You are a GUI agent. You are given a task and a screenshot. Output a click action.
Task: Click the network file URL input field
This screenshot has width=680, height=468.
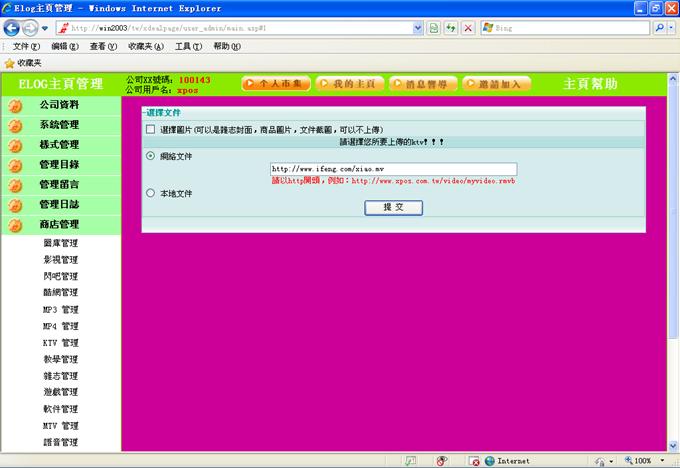click(392, 169)
